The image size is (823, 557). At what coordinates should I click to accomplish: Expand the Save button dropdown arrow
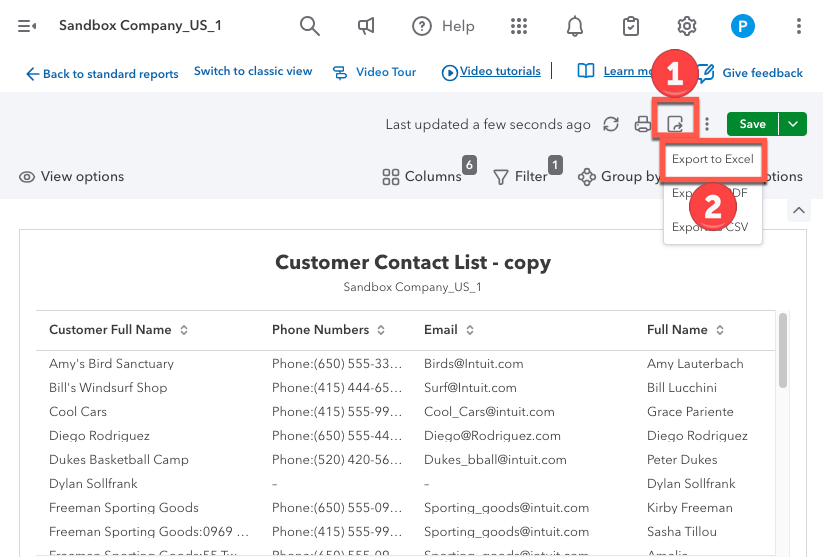pos(793,124)
